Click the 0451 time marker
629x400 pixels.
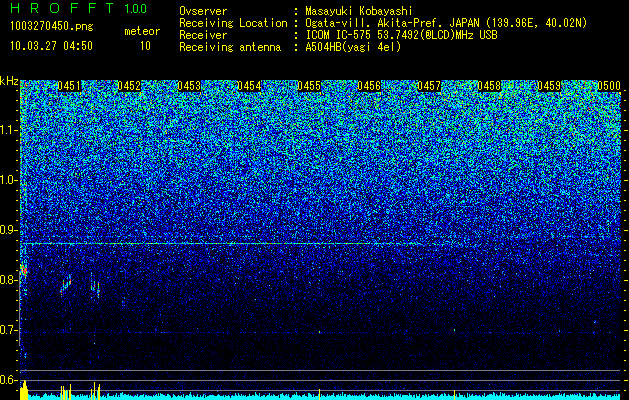tap(69, 86)
